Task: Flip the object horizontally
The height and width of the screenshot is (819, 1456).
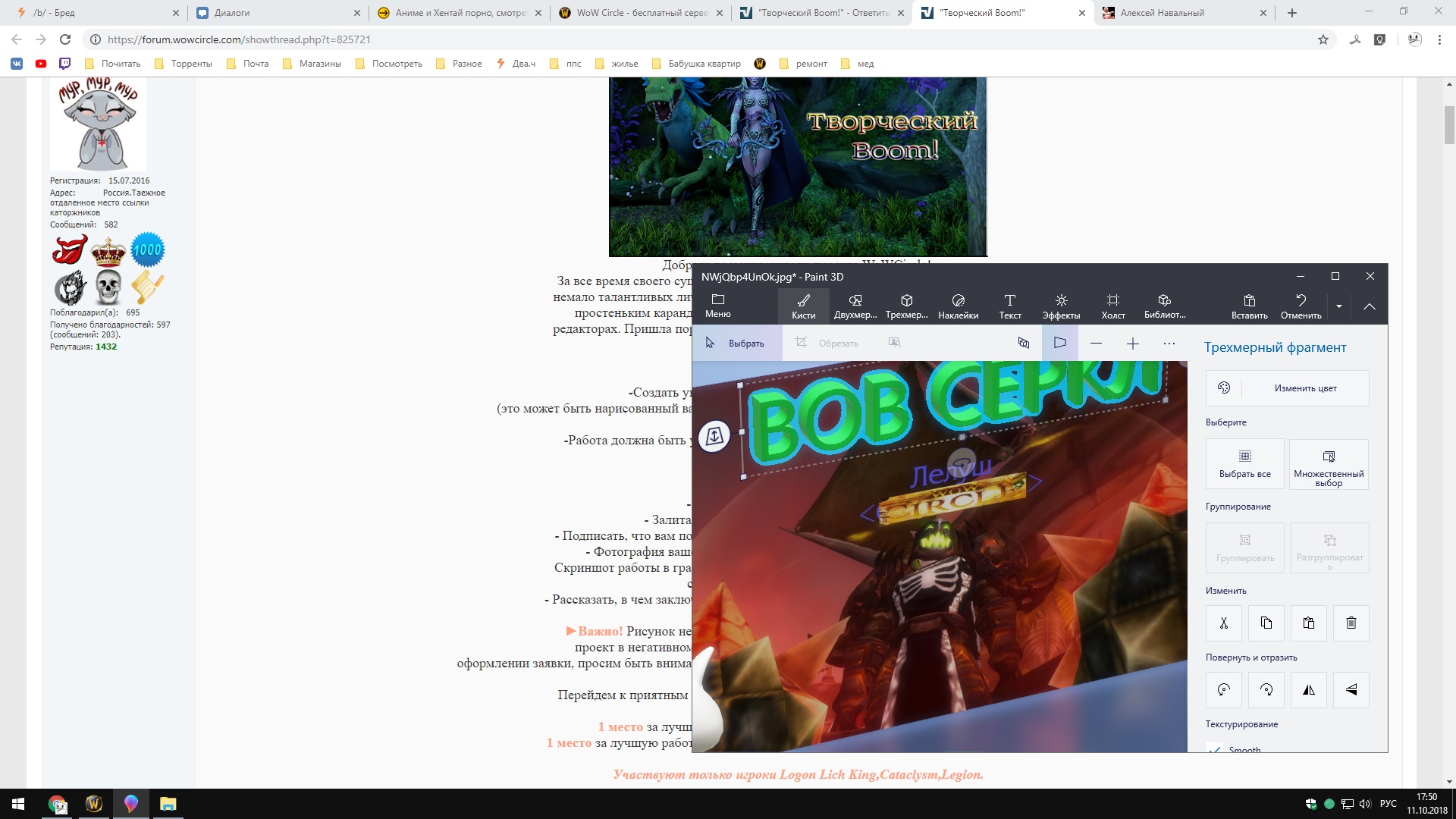Action: point(1308,689)
